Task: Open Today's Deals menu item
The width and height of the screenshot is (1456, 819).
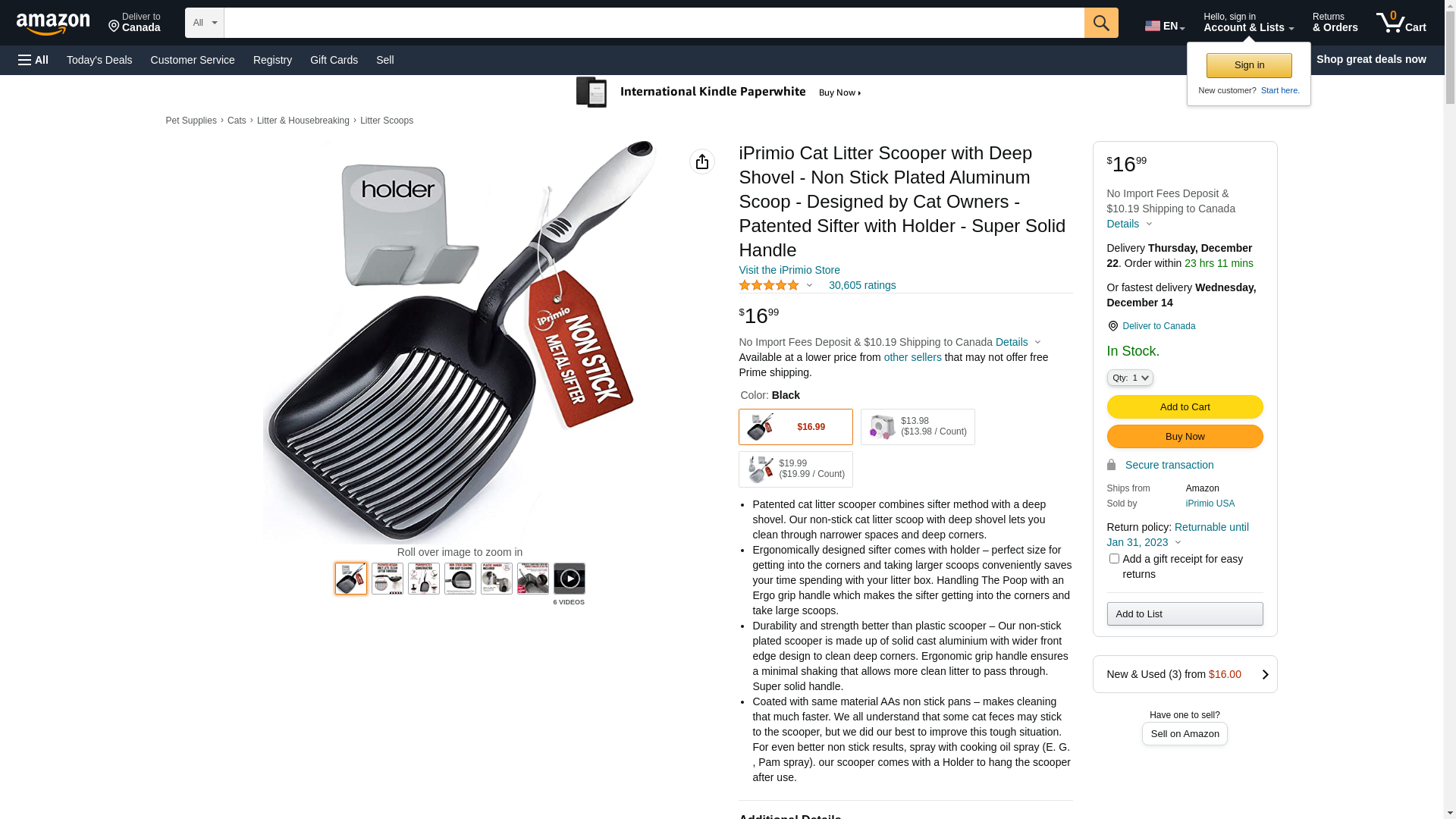Action: click(x=99, y=60)
